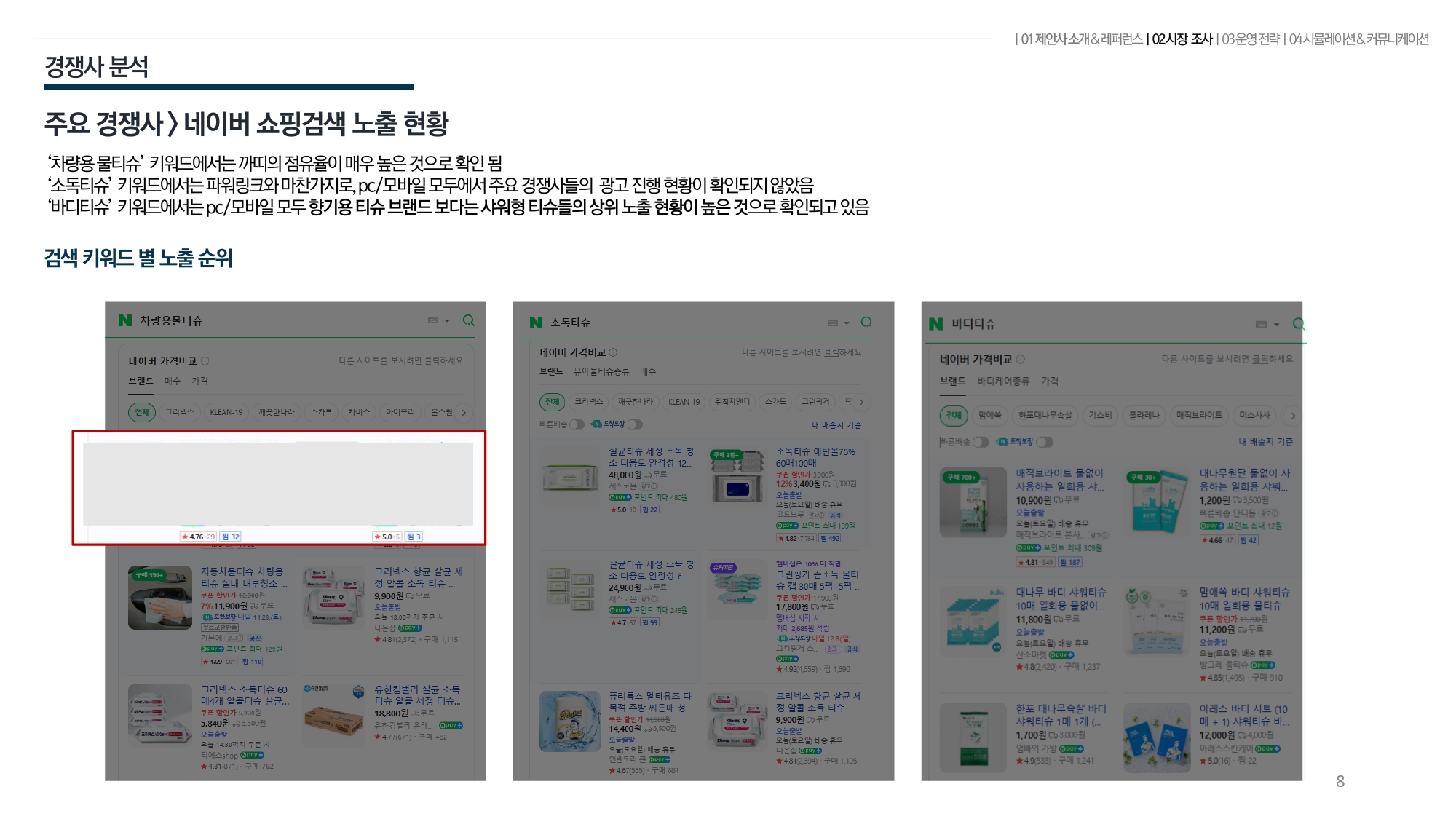The height and width of the screenshot is (819, 1456).
Task: Expand more brand chips with the arrow after 물스원
Action: coord(464,413)
